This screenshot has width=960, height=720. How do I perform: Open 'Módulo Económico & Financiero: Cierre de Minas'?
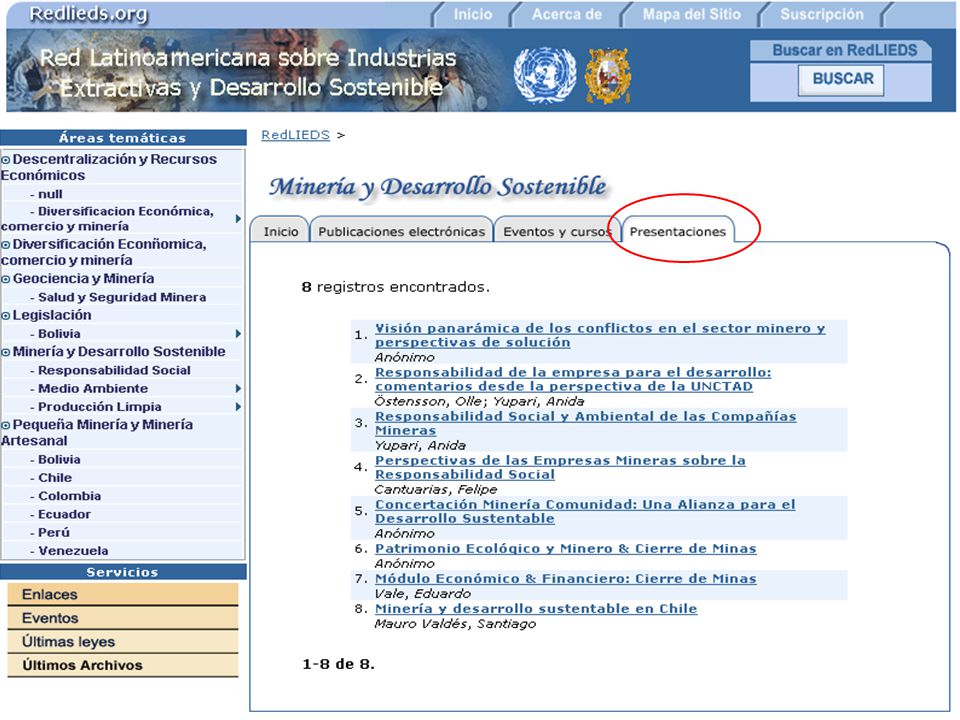coord(566,579)
